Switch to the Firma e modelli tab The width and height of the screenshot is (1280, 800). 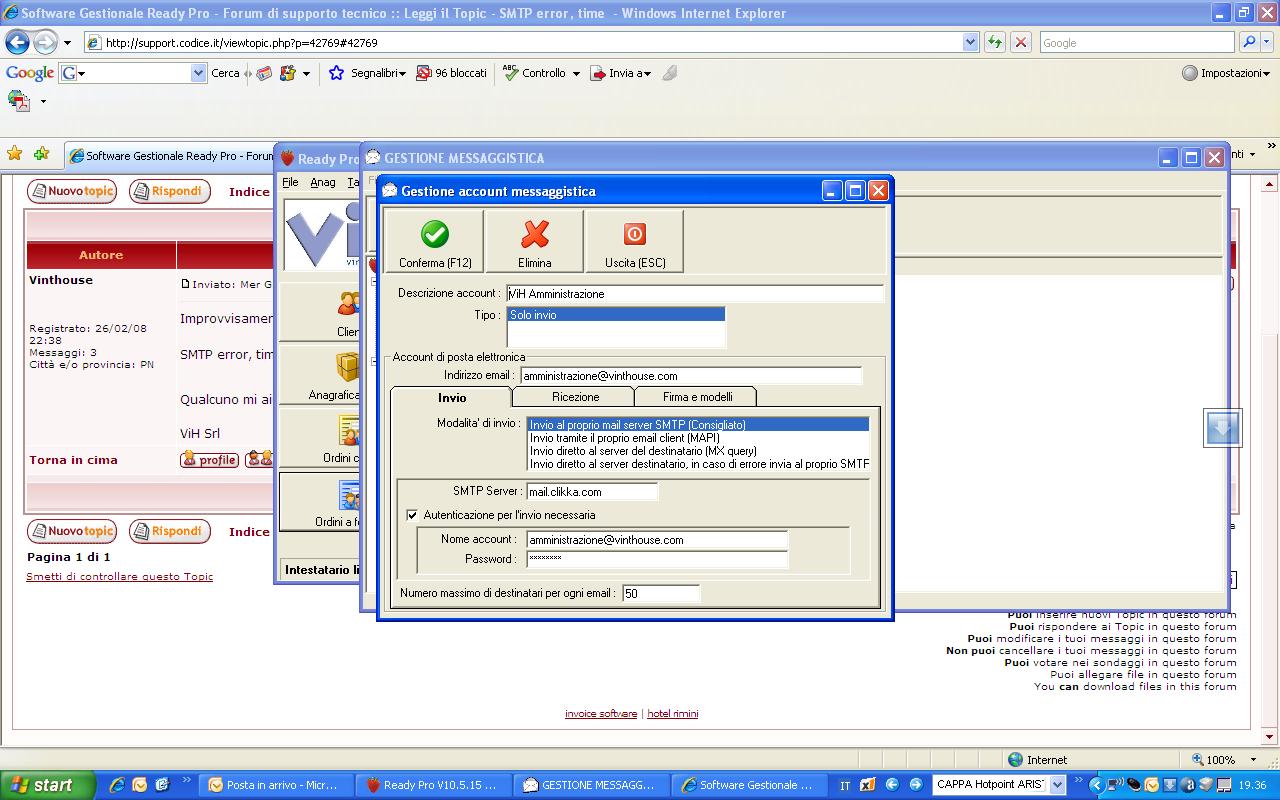point(697,397)
